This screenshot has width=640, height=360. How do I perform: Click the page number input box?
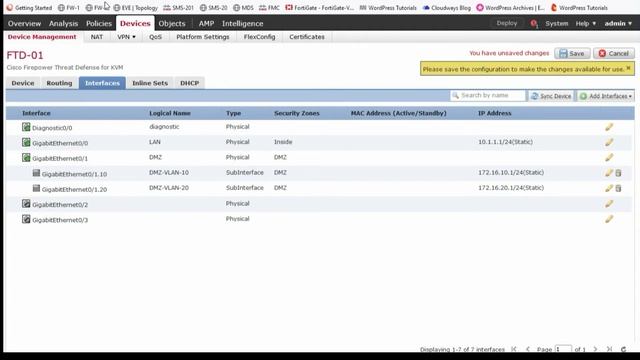coord(563,349)
